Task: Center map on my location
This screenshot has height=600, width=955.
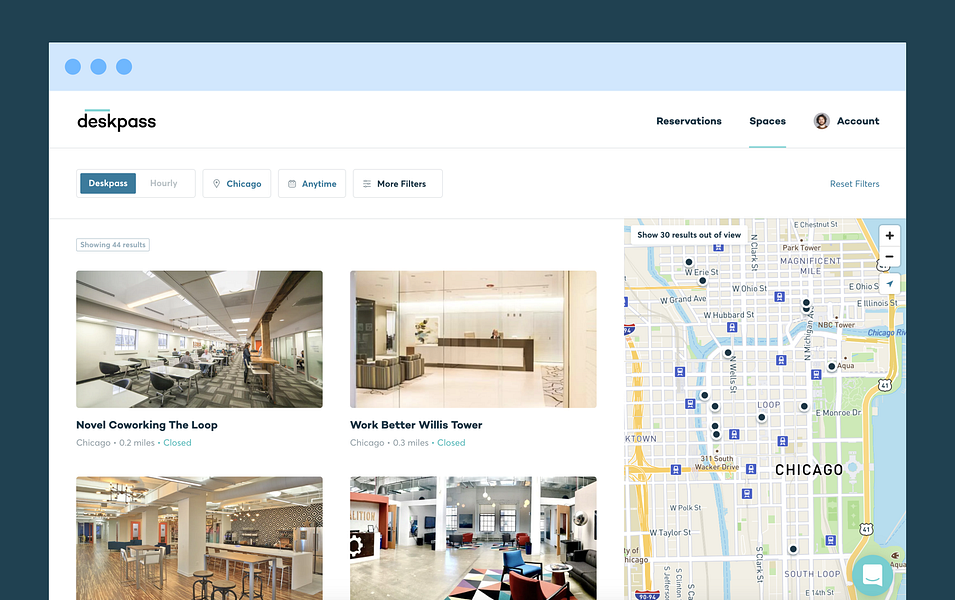Action: coord(889,284)
